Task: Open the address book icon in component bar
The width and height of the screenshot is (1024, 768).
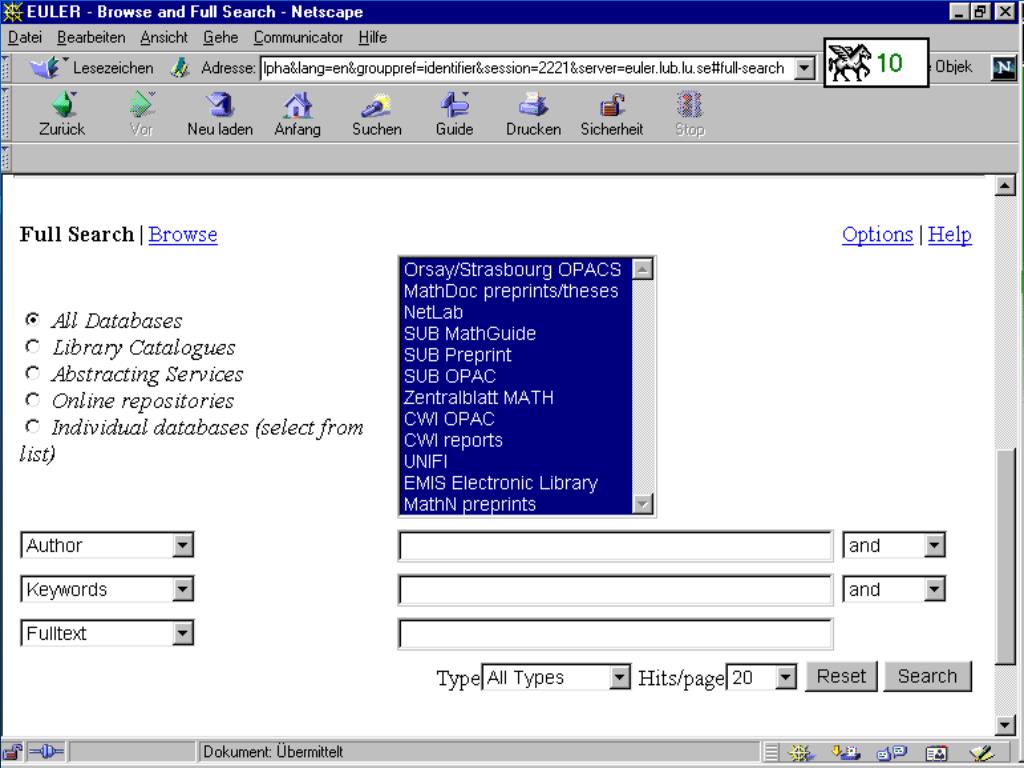Action: pos(936,753)
